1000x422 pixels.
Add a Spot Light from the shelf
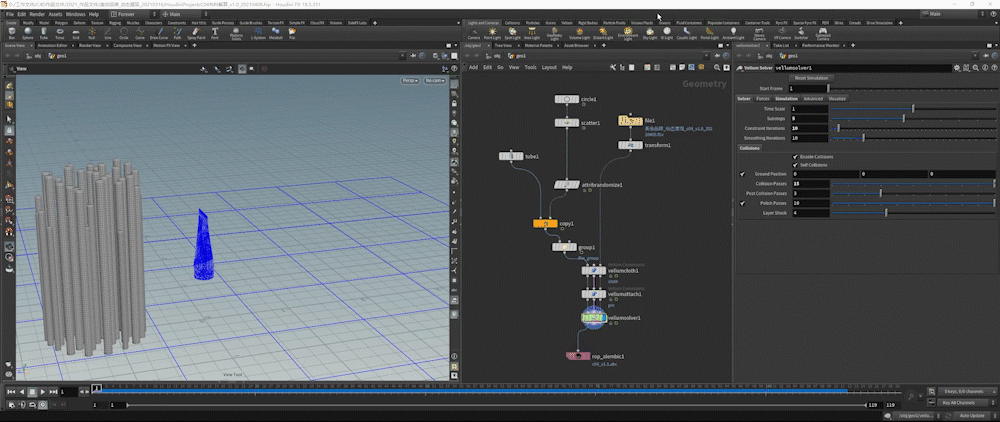coord(512,33)
